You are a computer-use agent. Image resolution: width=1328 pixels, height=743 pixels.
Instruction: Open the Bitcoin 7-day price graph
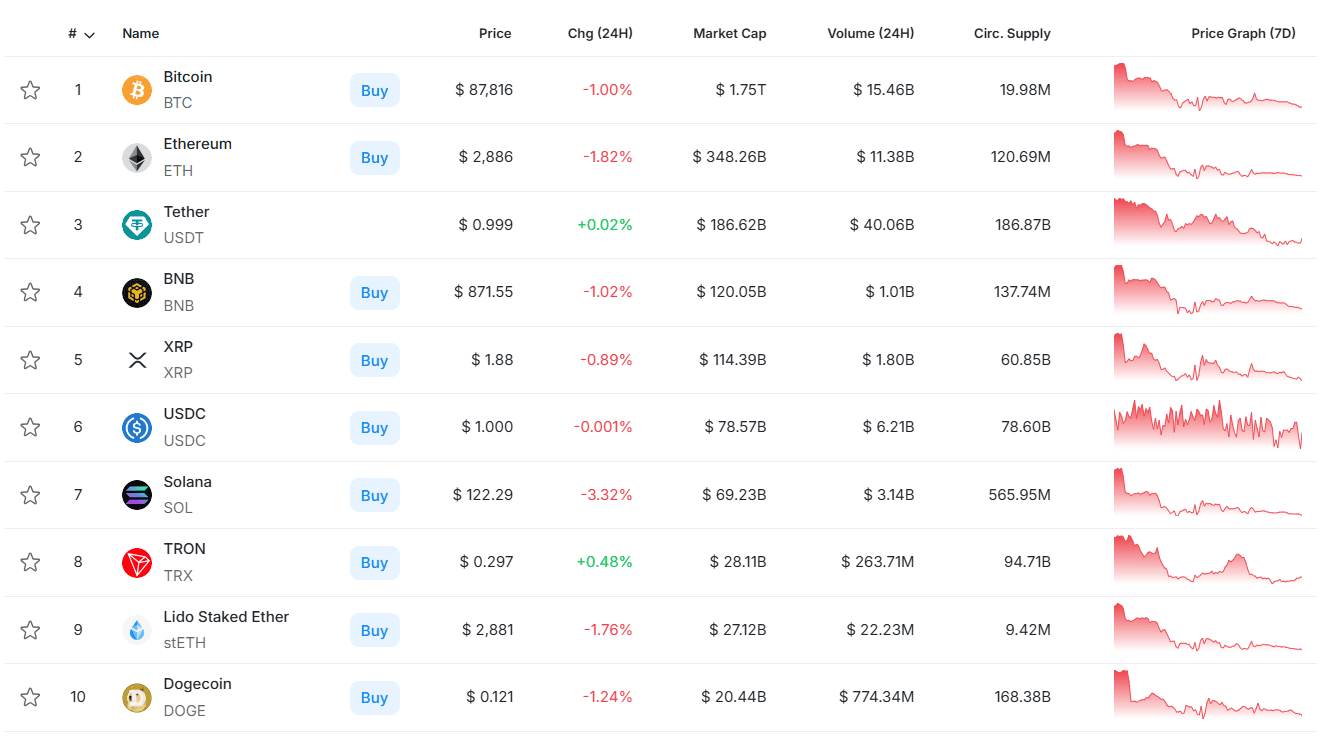pos(1208,88)
